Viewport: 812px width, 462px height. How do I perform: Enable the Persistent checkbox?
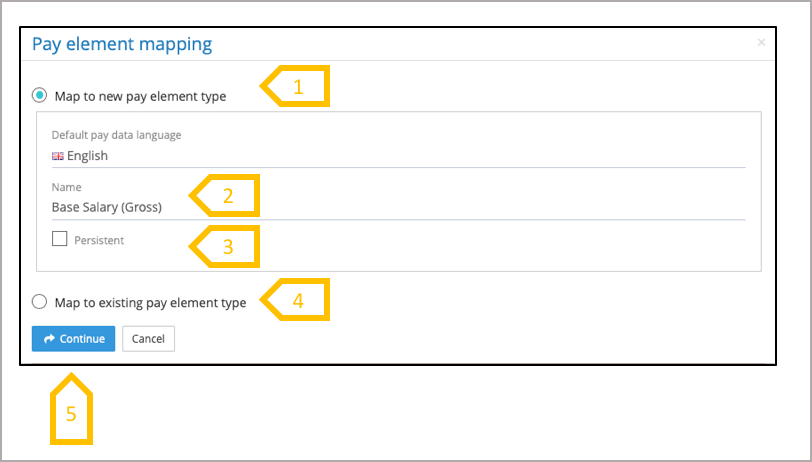coord(60,239)
